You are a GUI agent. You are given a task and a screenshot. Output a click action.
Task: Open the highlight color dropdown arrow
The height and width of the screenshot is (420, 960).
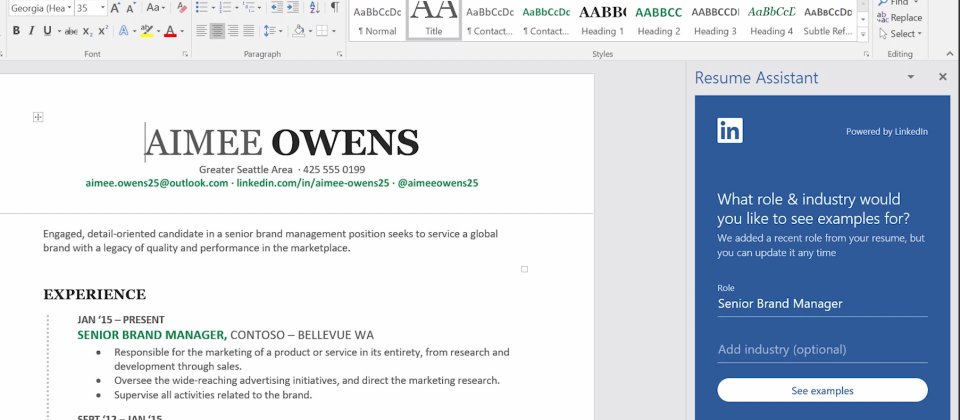pos(159,31)
